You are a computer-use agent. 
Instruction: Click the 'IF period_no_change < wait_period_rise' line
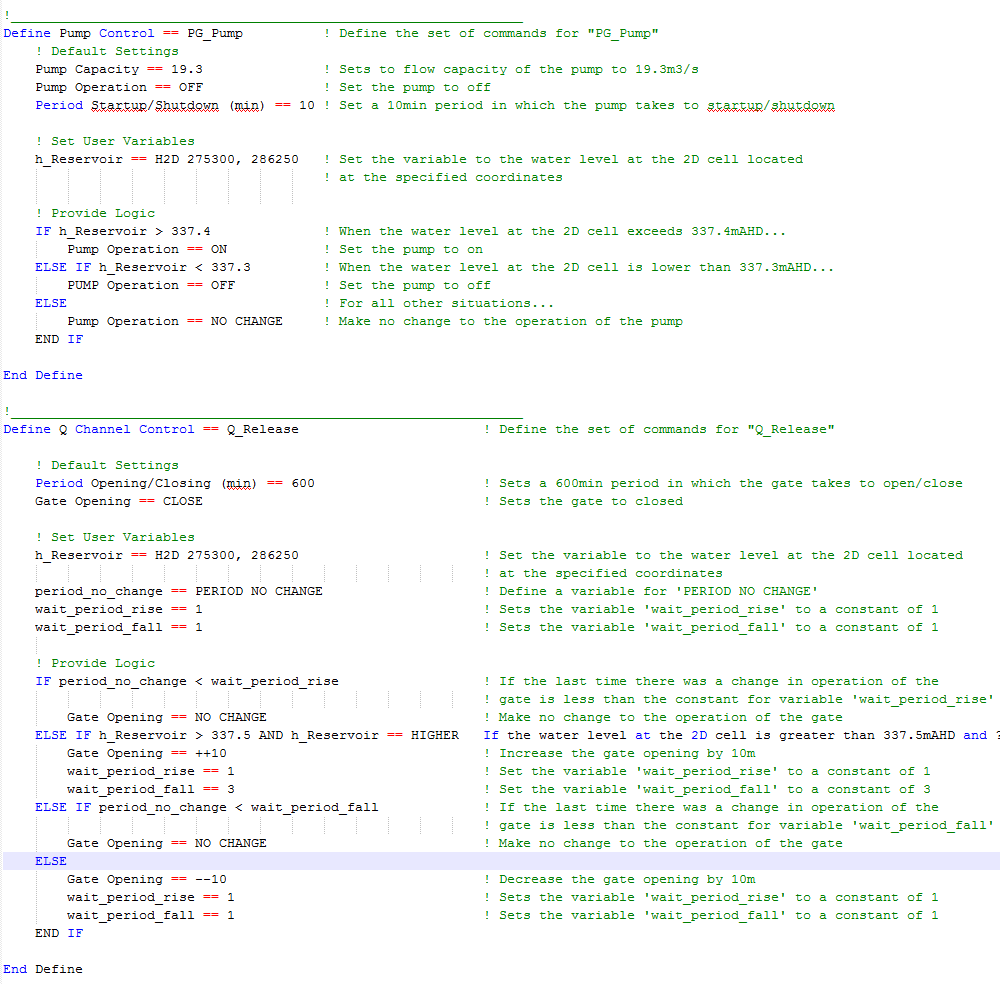click(x=187, y=681)
